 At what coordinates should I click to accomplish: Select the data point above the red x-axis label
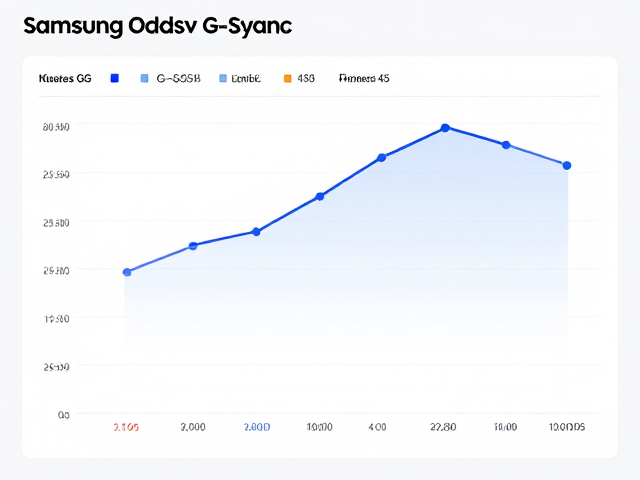click(127, 272)
